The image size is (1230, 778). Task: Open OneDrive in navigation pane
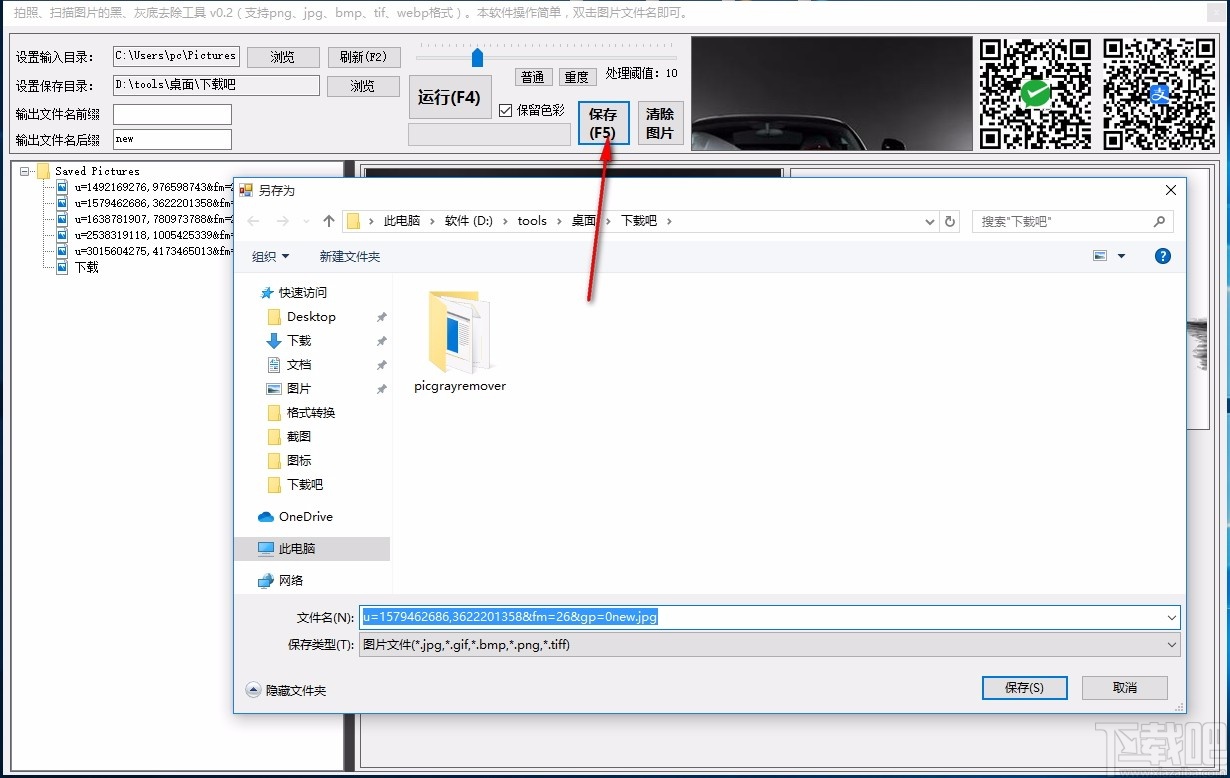click(x=305, y=516)
